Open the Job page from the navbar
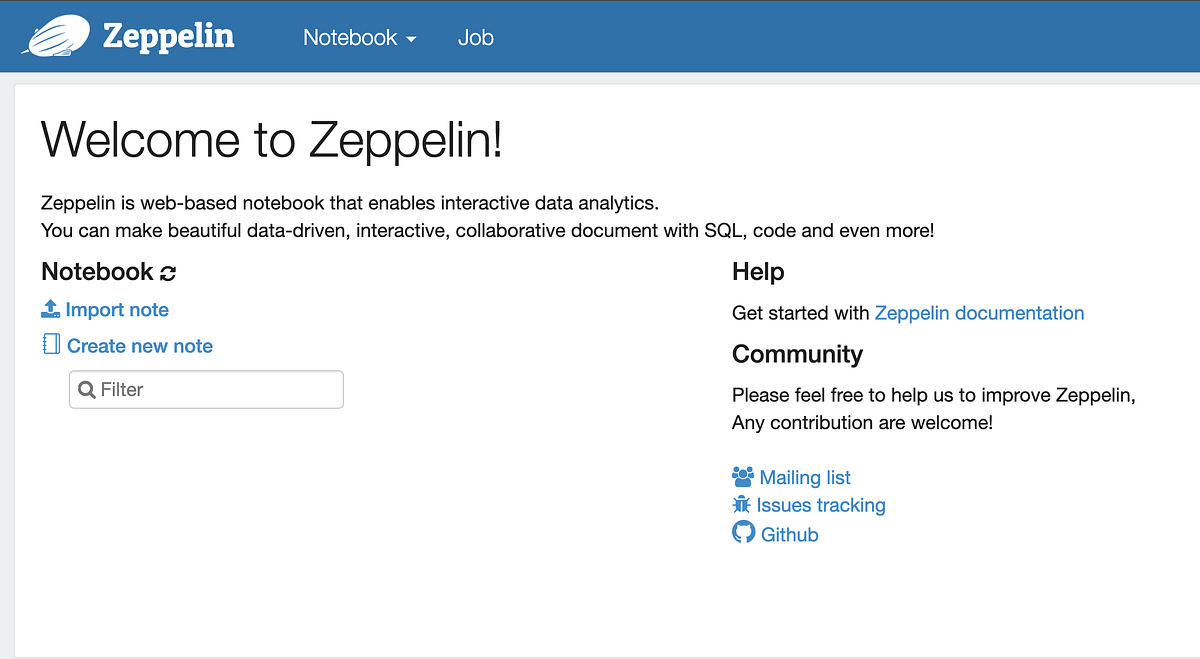 [475, 38]
